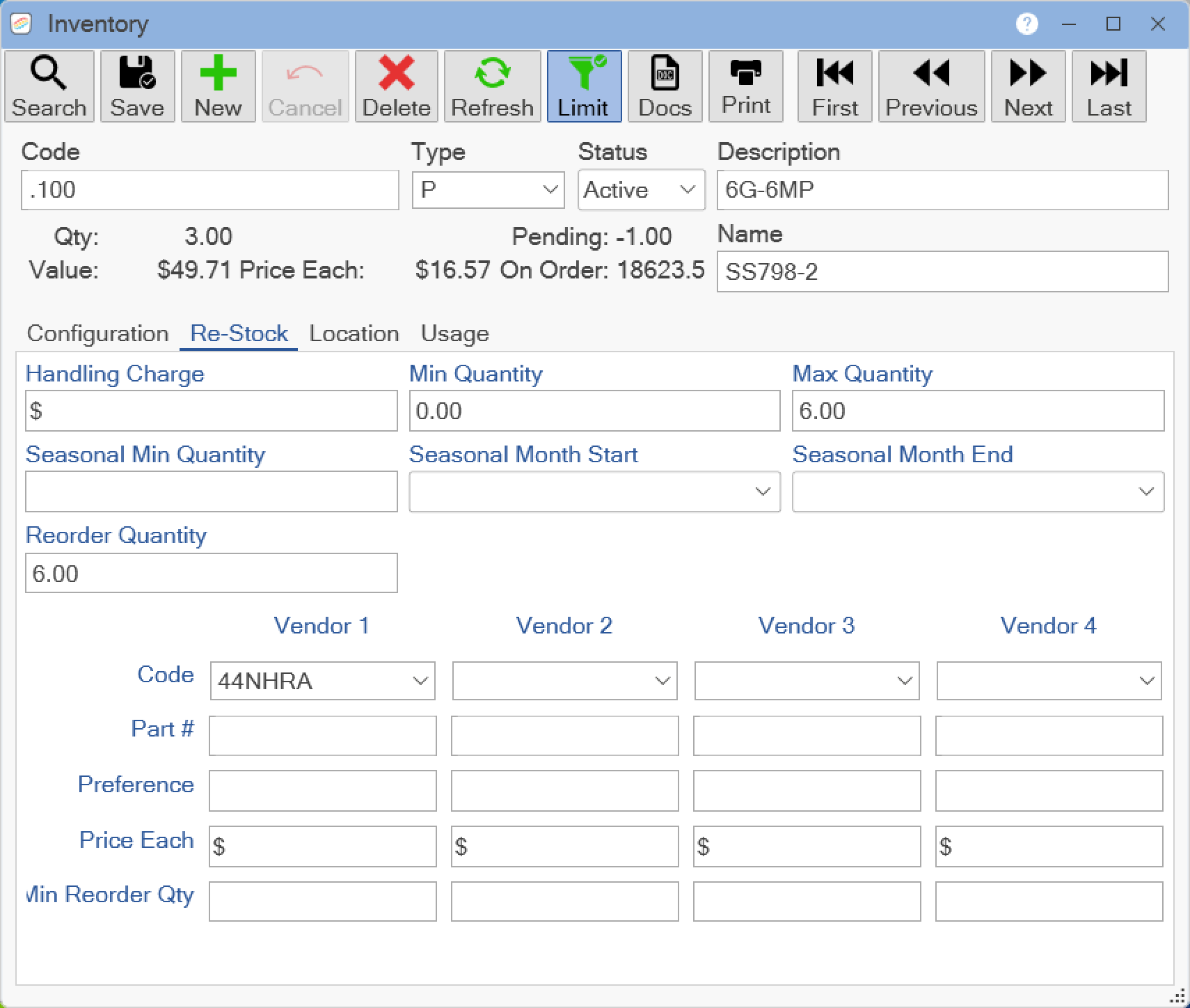Save the inventory record
The width and height of the screenshot is (1190, 1008).
pos(137,86)
